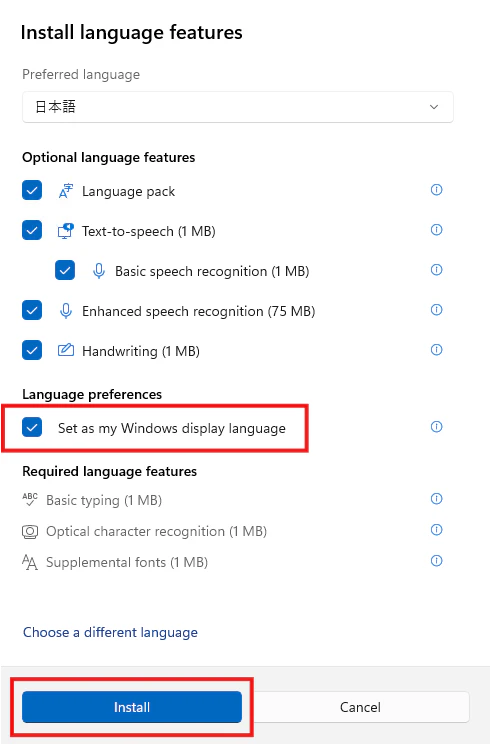Click the Basic speech recognition microphone icon
The image size is (490, 744).
pos(99,271)
